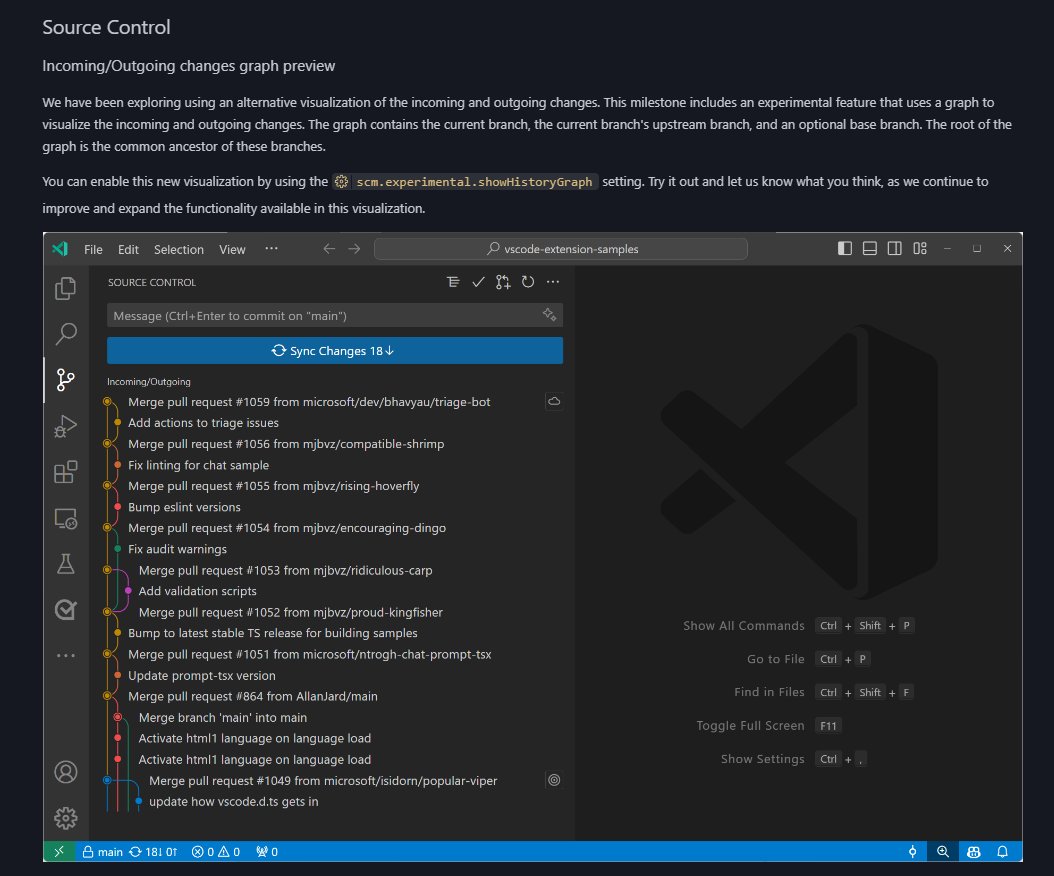This screenshot has height=876, width=1054.
Task: Select the Source Control activity bar icon
Action: (65, 380)
